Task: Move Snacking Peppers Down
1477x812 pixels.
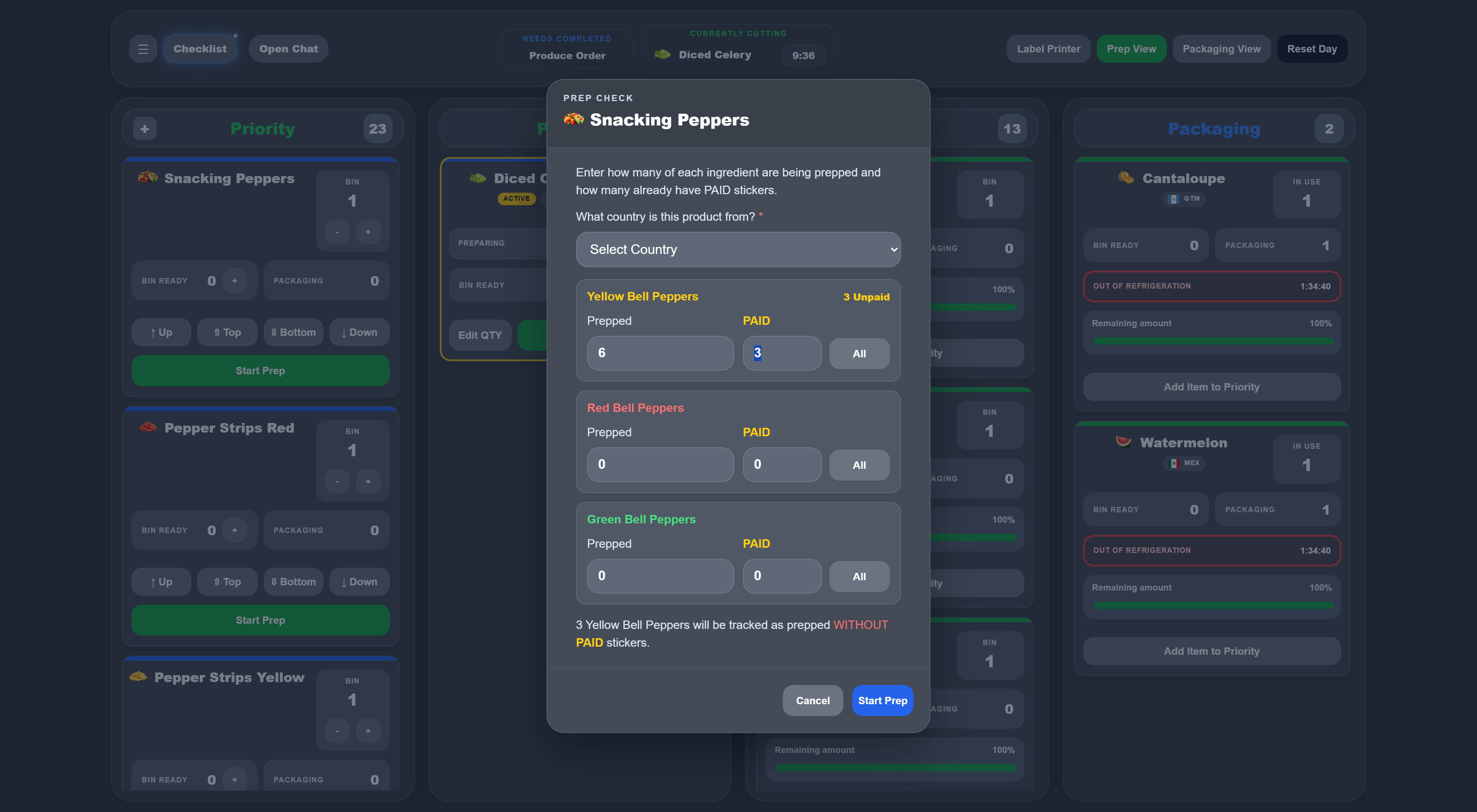Action: point(359,332)
